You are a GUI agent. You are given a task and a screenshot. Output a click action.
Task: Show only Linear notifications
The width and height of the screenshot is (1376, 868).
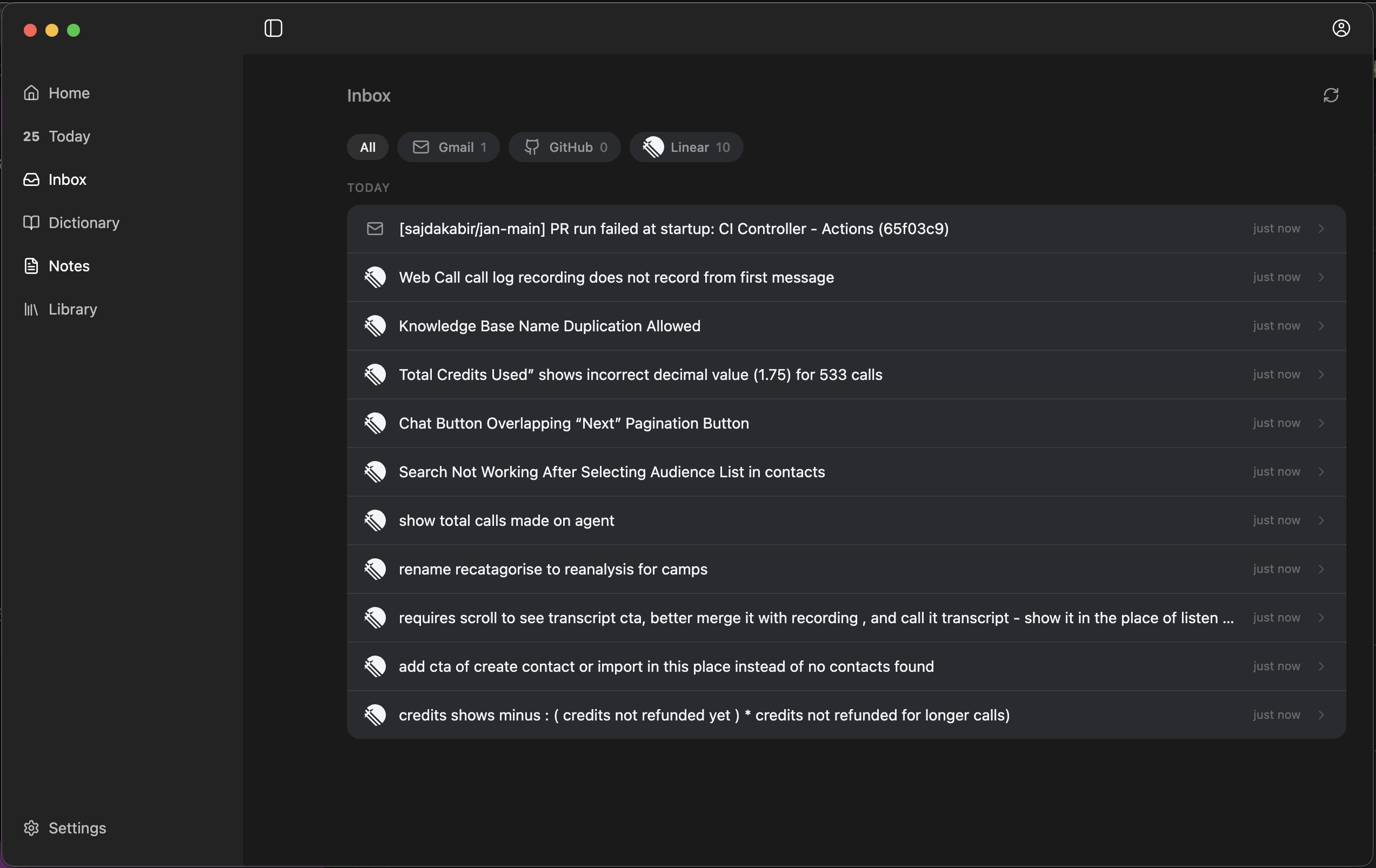[x=686, y=148]
